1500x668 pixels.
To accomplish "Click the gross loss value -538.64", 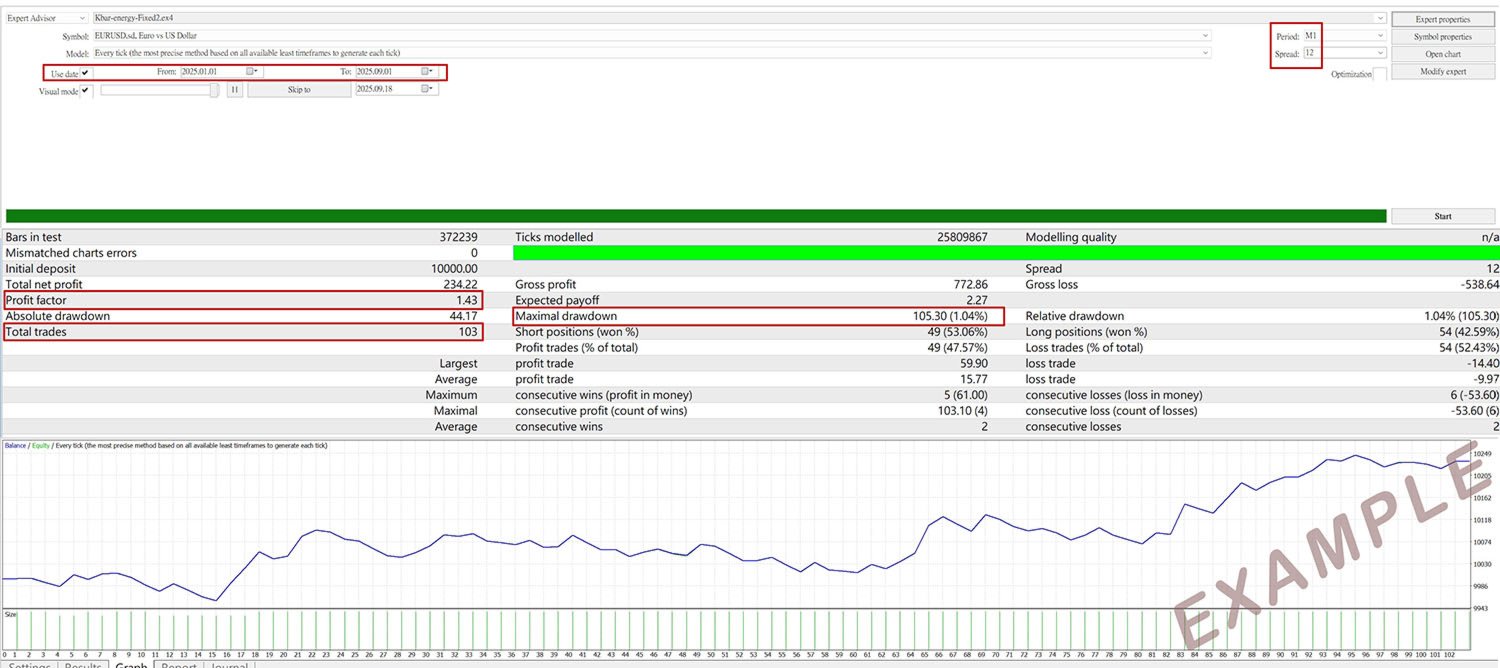I will coord(1481,285).
